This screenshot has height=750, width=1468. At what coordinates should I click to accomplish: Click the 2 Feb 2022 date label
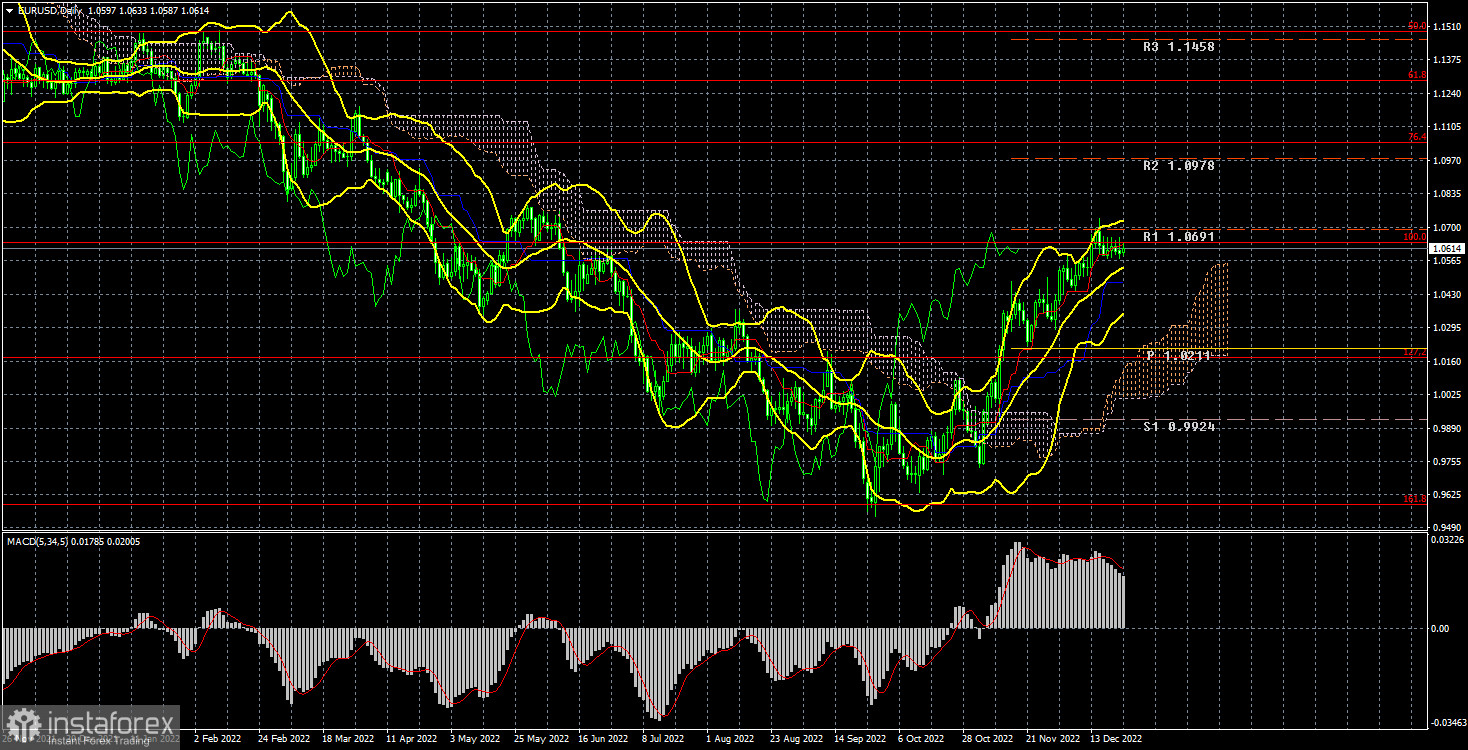(x=219, y=739)
